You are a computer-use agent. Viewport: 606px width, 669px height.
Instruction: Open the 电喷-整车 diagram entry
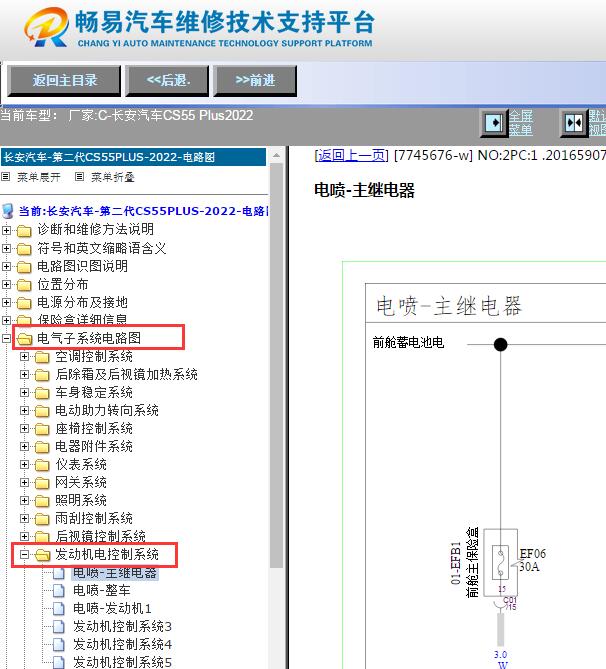point(102,590)
